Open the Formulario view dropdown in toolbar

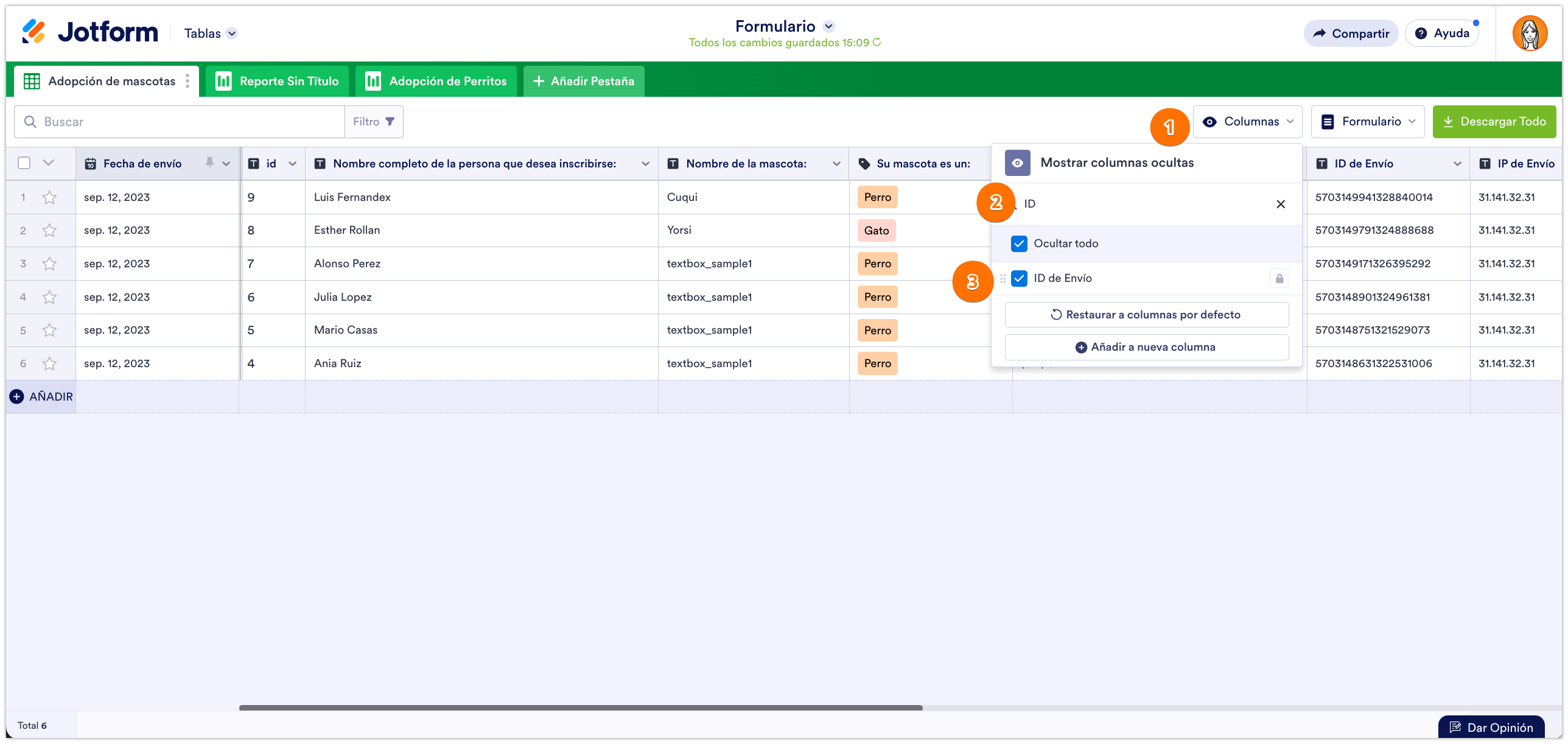click(1367, 122)
